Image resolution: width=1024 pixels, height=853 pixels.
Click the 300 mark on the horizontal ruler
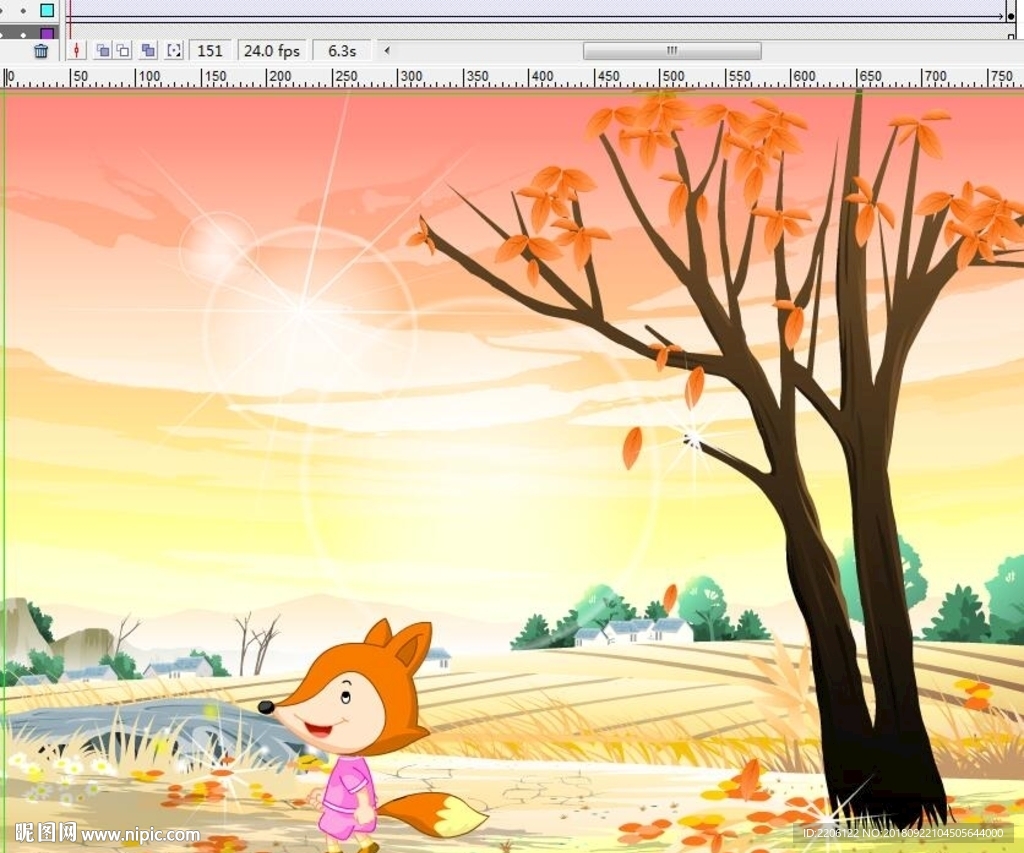coord(411,76)
